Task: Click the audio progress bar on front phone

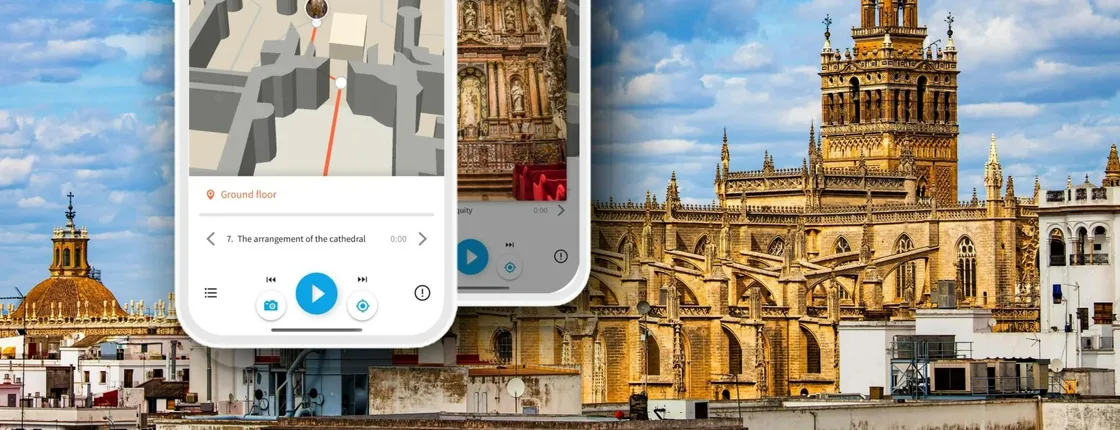Action: pyautogui.click(x=316, y=214)
